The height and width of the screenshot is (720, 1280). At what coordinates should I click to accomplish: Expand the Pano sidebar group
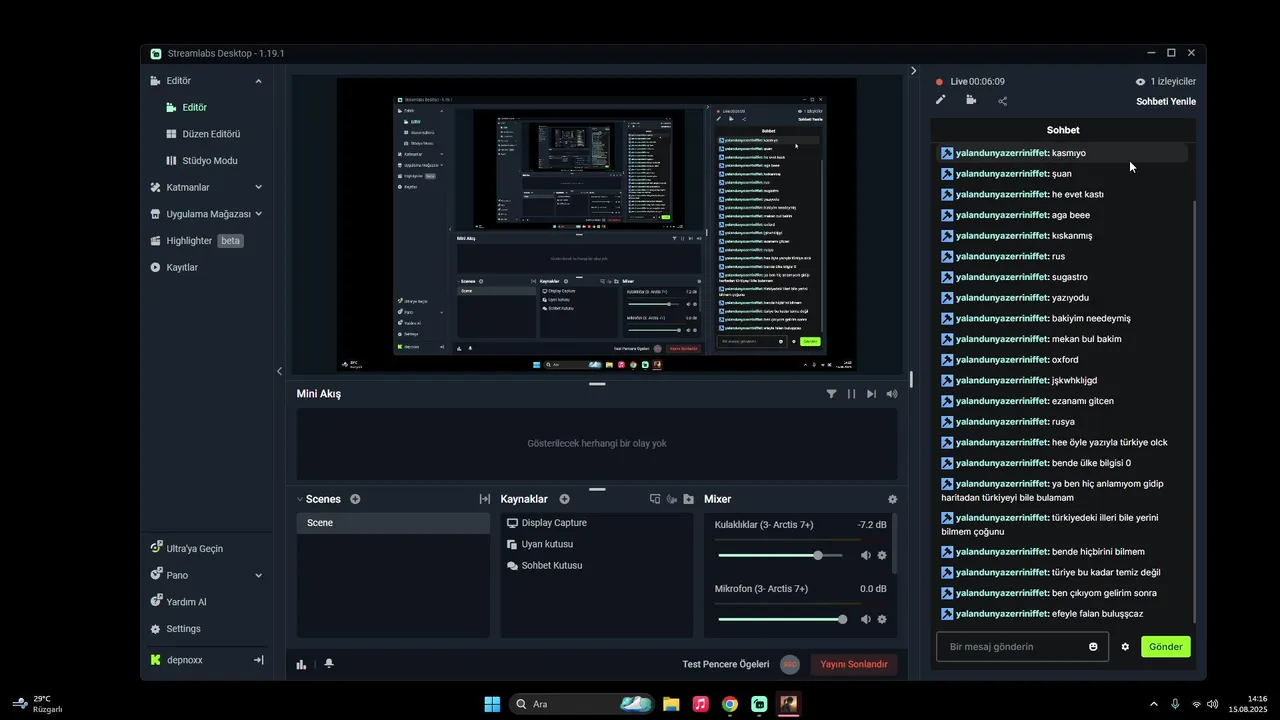pos(258,575)
